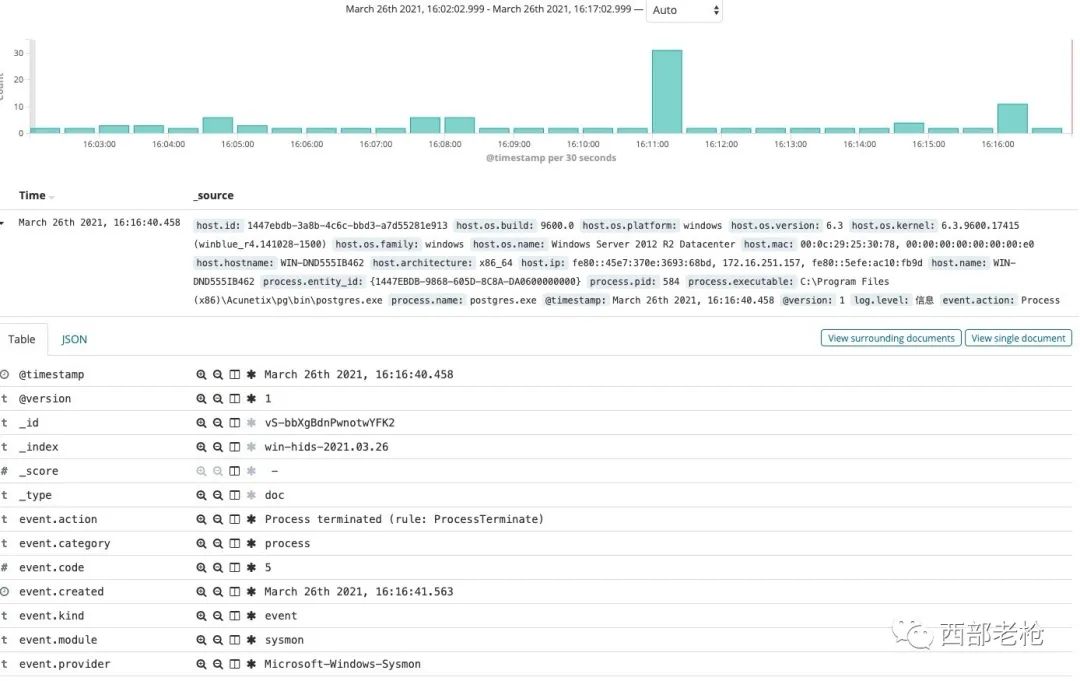This screenshot has width=1080, height=681.
Task: Filter for the @version value
Action: 201,398
